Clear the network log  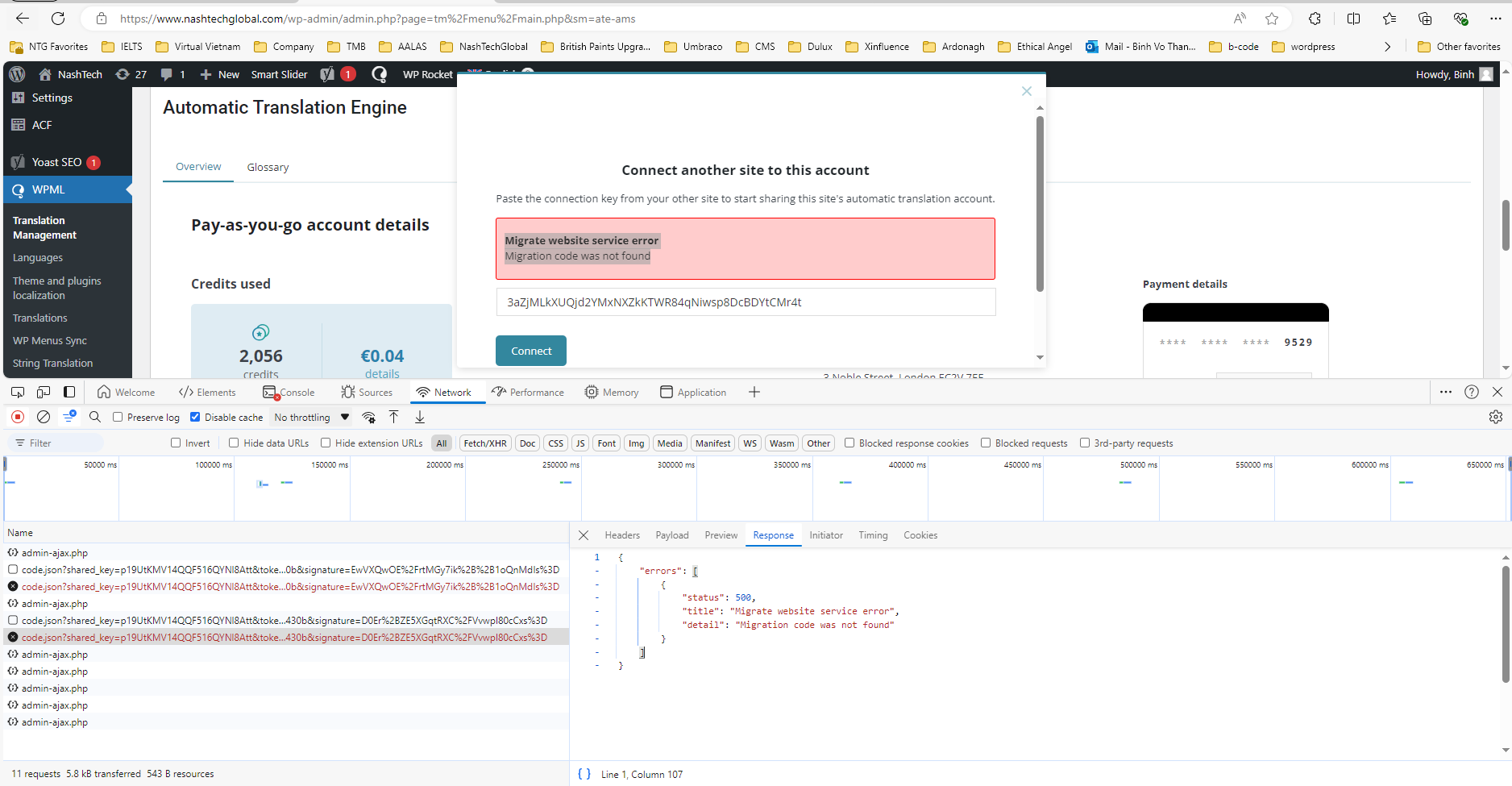click(x=44, y=417)
